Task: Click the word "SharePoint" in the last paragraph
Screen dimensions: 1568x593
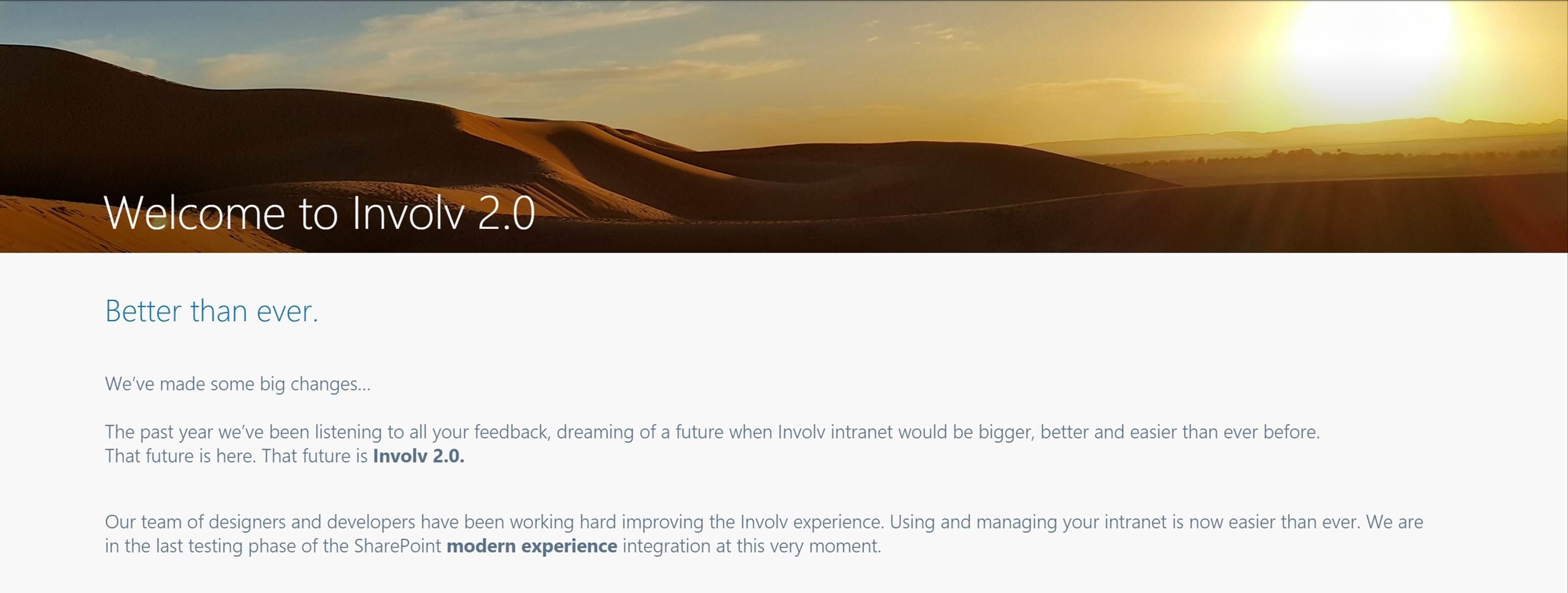Action: pos(397,545)
